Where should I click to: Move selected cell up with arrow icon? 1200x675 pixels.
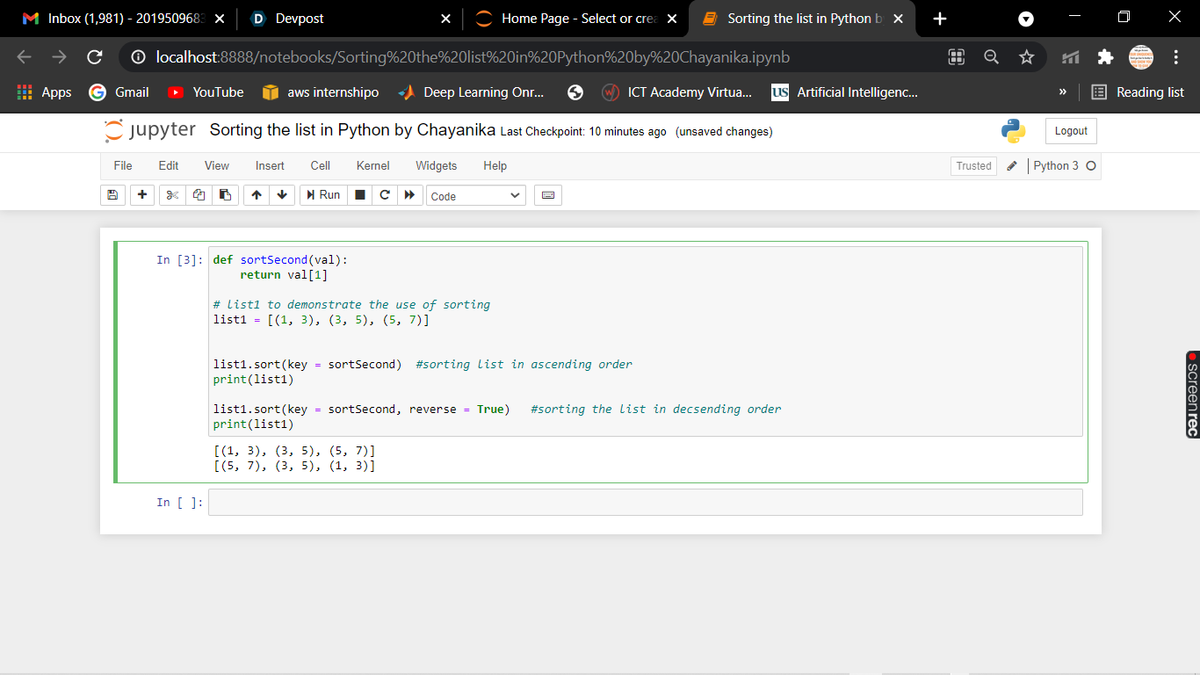(x=258, y=196)
